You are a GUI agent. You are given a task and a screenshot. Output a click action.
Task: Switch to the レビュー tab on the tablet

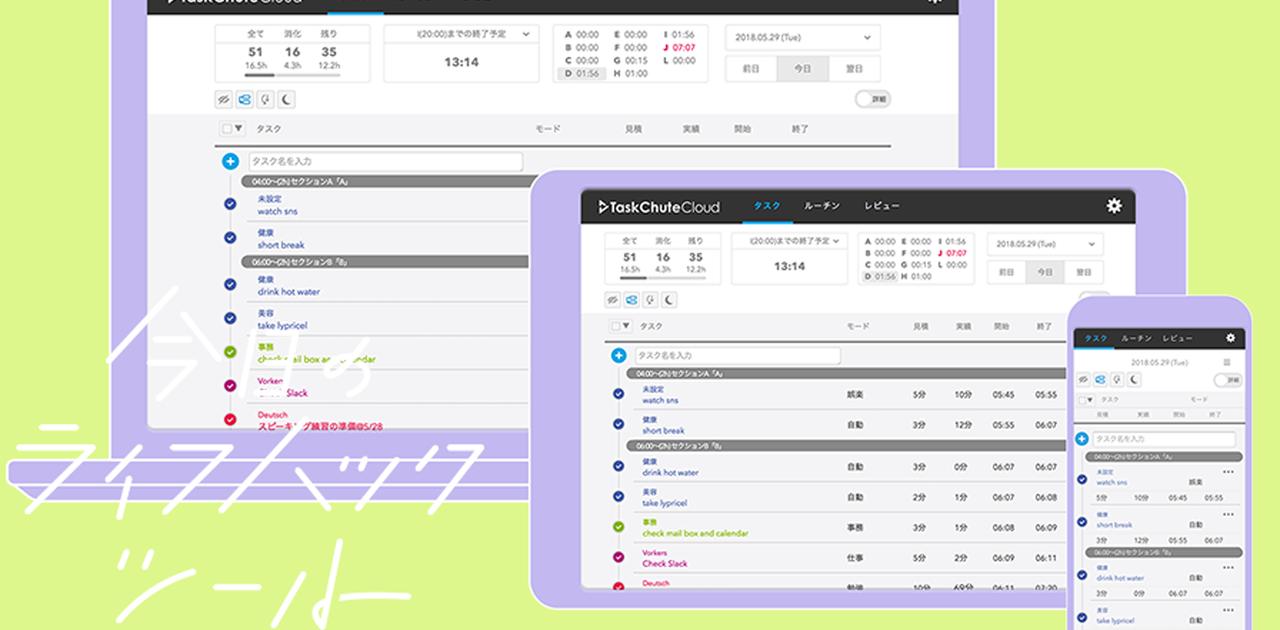[x=882, y=206]
